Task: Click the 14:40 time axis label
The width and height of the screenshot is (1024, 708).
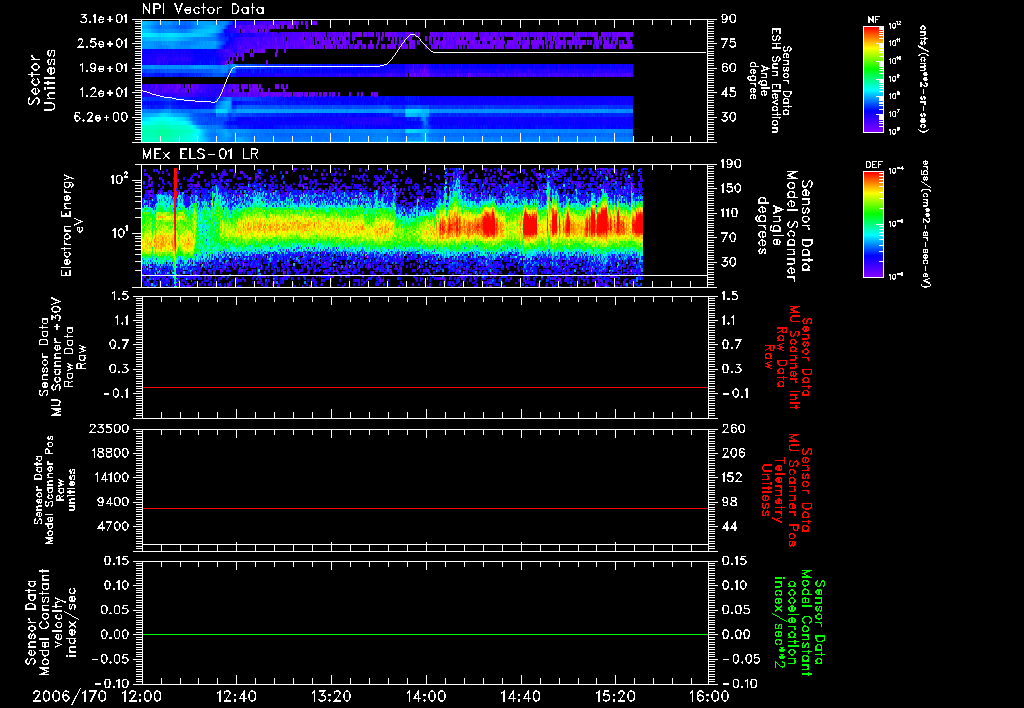Action: [520, 696]
